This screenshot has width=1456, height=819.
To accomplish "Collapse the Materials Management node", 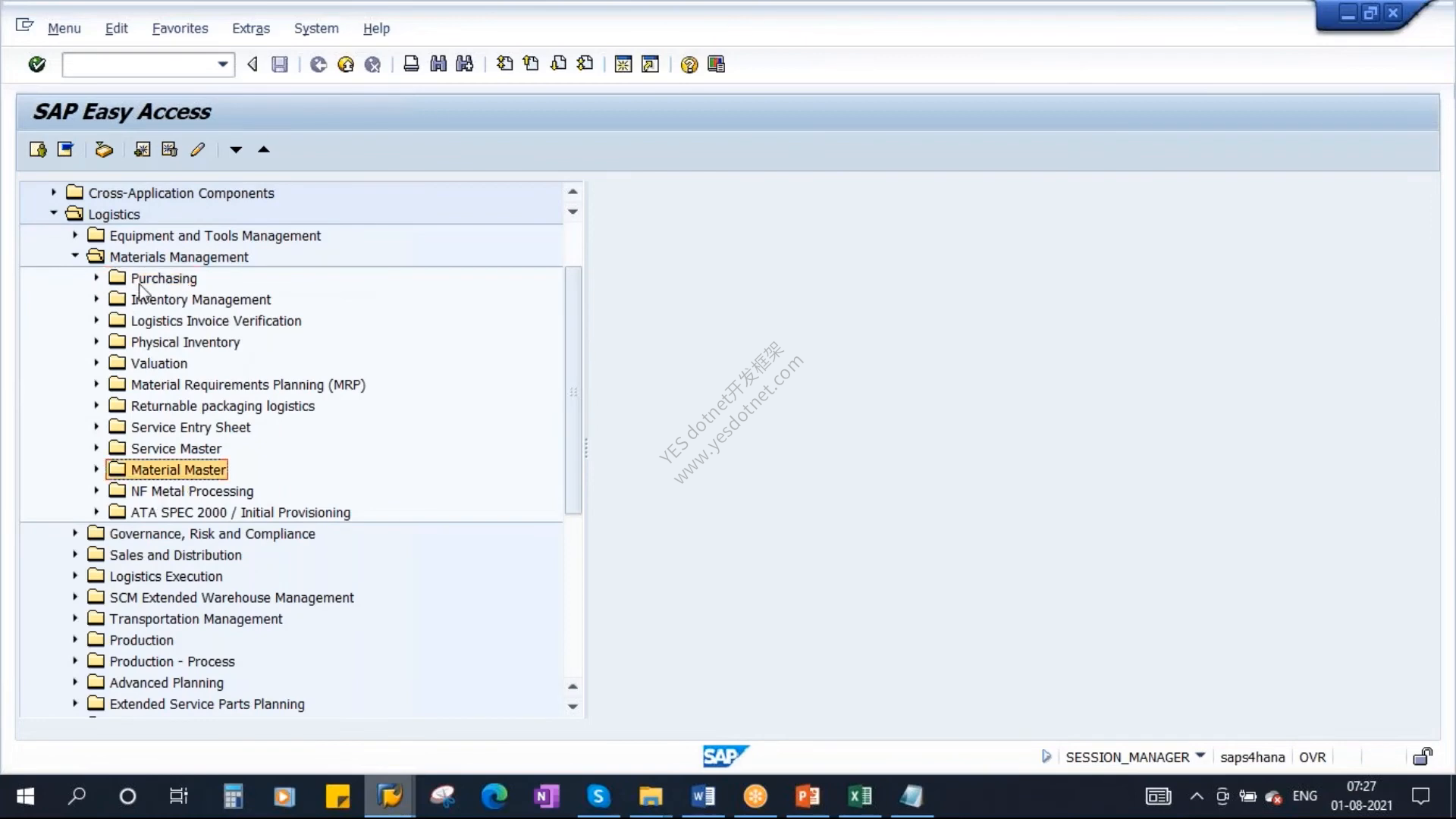I will click(75, 256).
